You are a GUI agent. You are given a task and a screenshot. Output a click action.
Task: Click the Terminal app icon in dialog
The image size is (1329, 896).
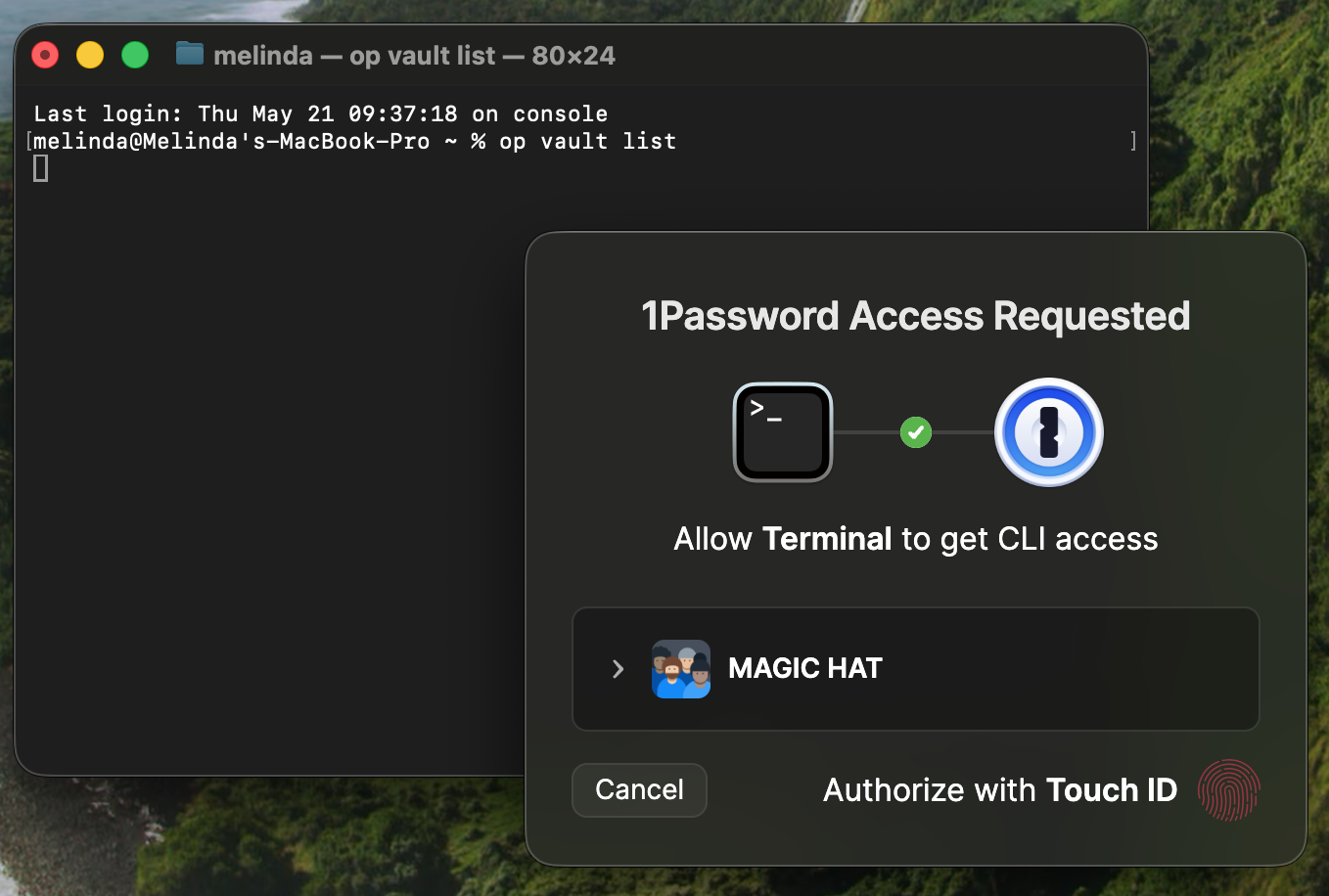[x=783, y=432]
